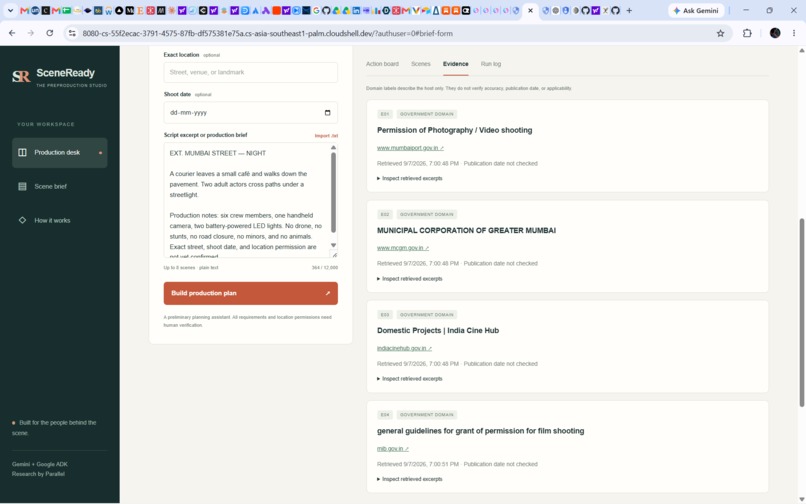Image resolution: width=806 pixels, height=504 pixels.
Task: Reload the current page
Action: [x=49, y=33]
